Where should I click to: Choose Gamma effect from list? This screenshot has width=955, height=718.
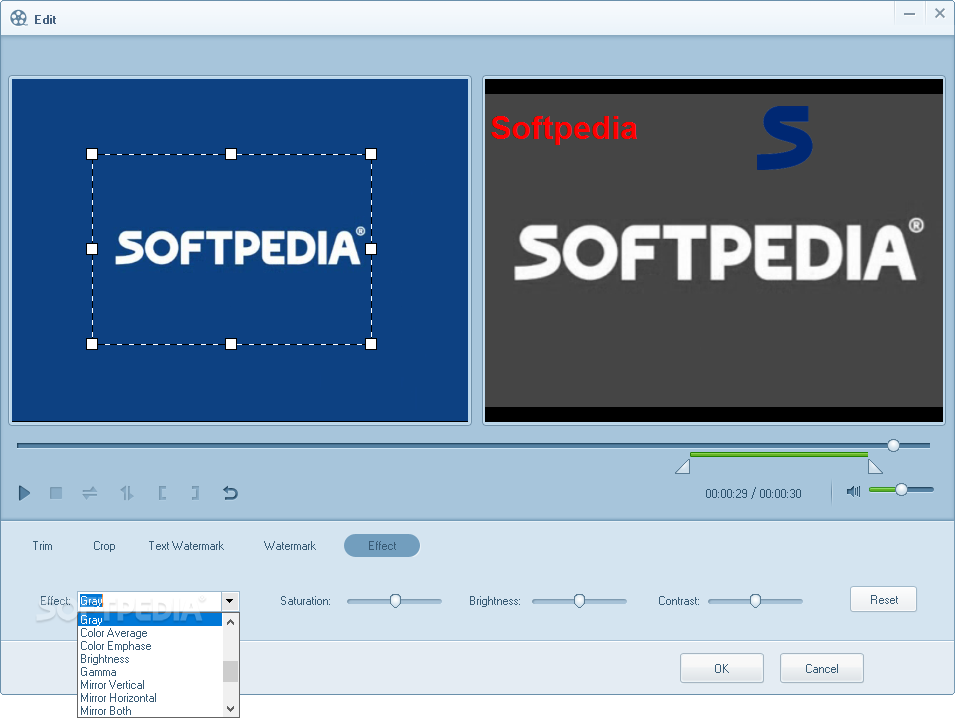150,672
